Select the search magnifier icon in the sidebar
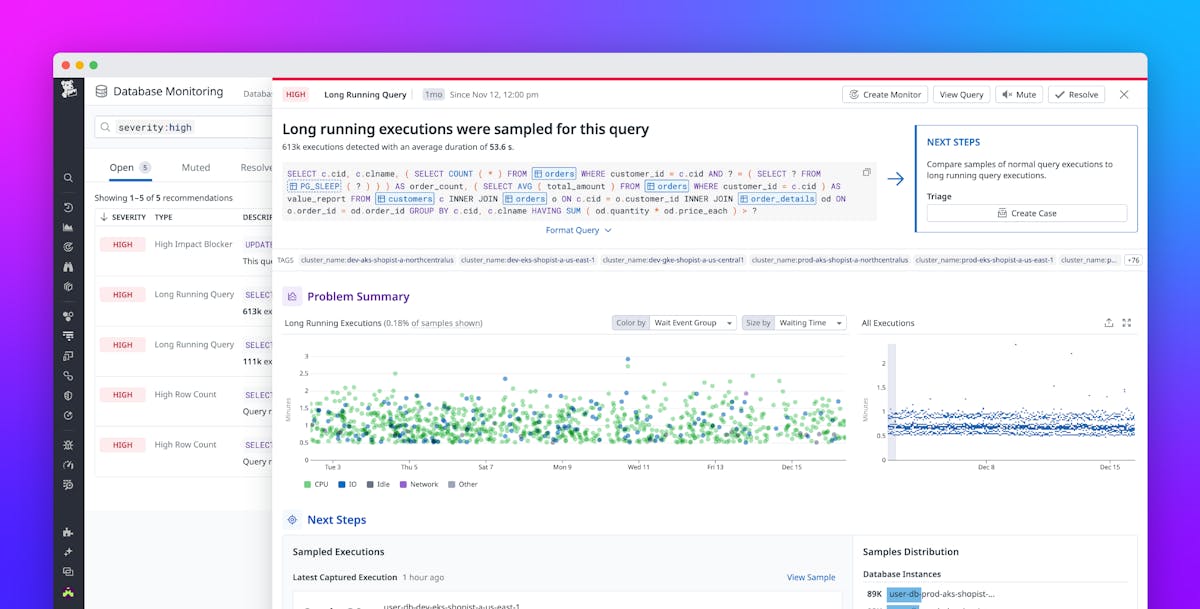The height and width of the screenshot is (609, 1200). tap(67, 177)
